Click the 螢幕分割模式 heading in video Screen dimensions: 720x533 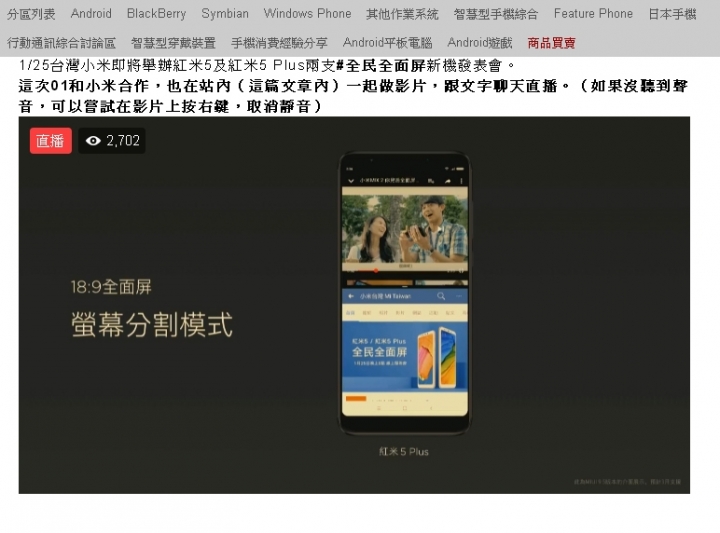[x=152, y=325]
